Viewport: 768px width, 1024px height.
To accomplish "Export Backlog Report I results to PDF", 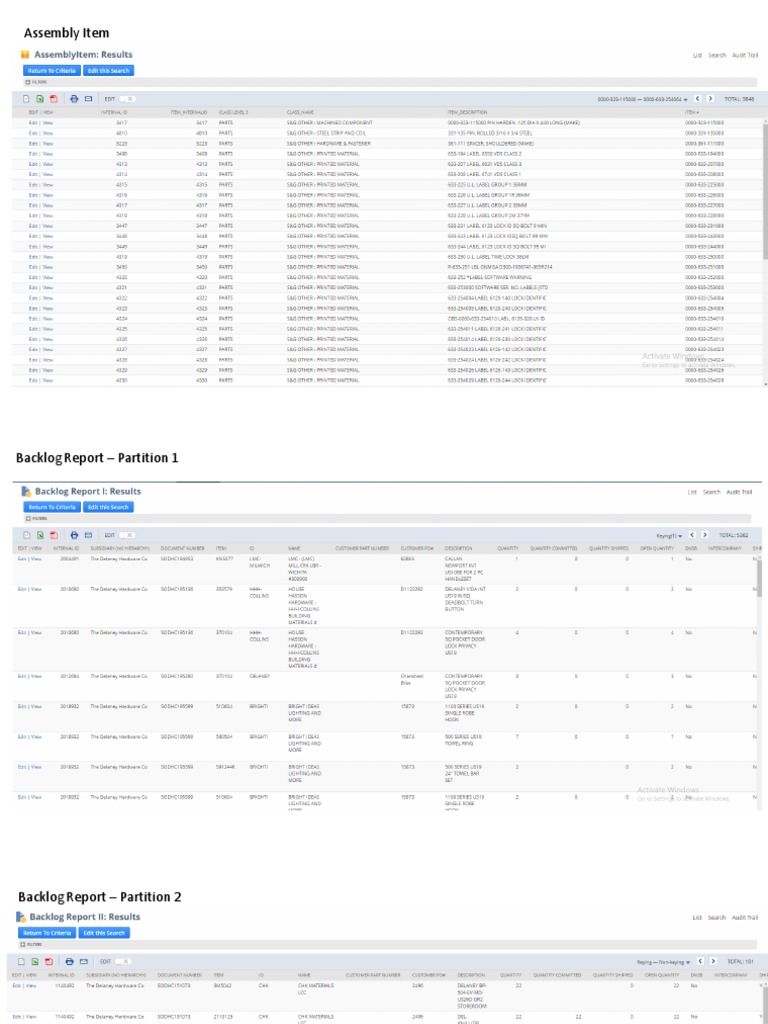I will [x=54, y=535].
